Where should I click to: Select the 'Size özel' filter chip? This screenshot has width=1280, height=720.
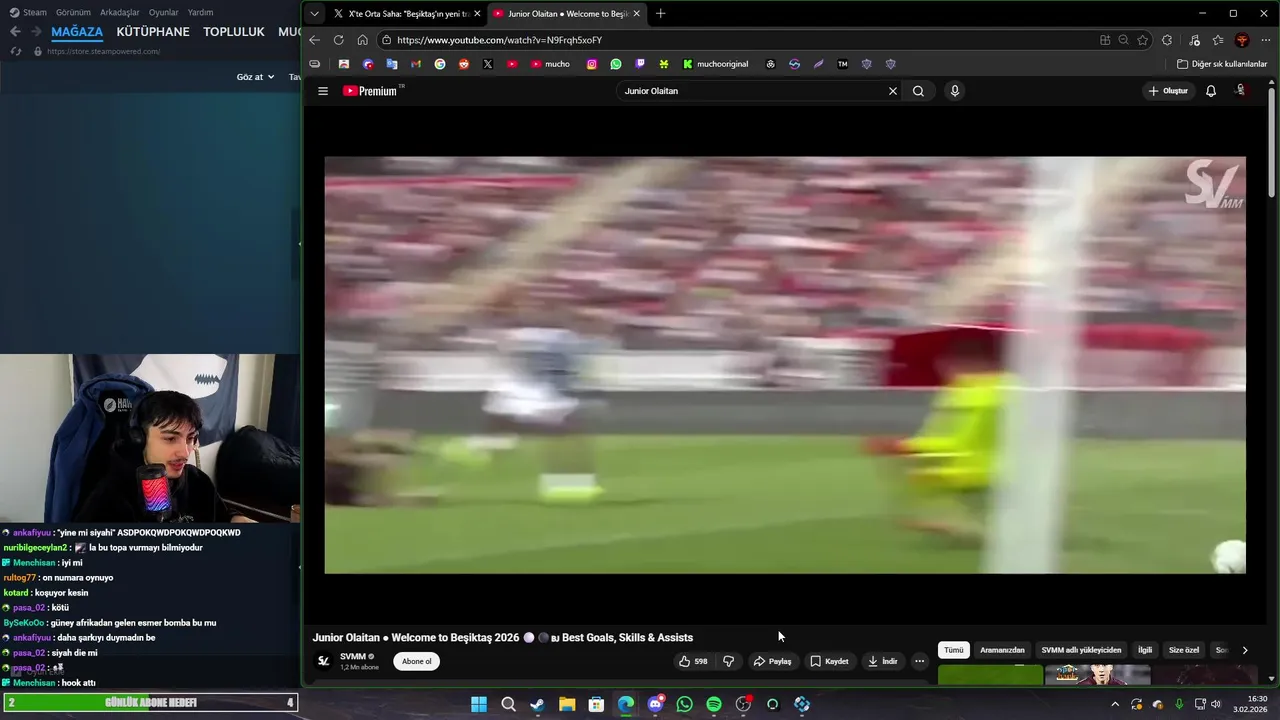pyautogui.click(x=1184, y=650)
